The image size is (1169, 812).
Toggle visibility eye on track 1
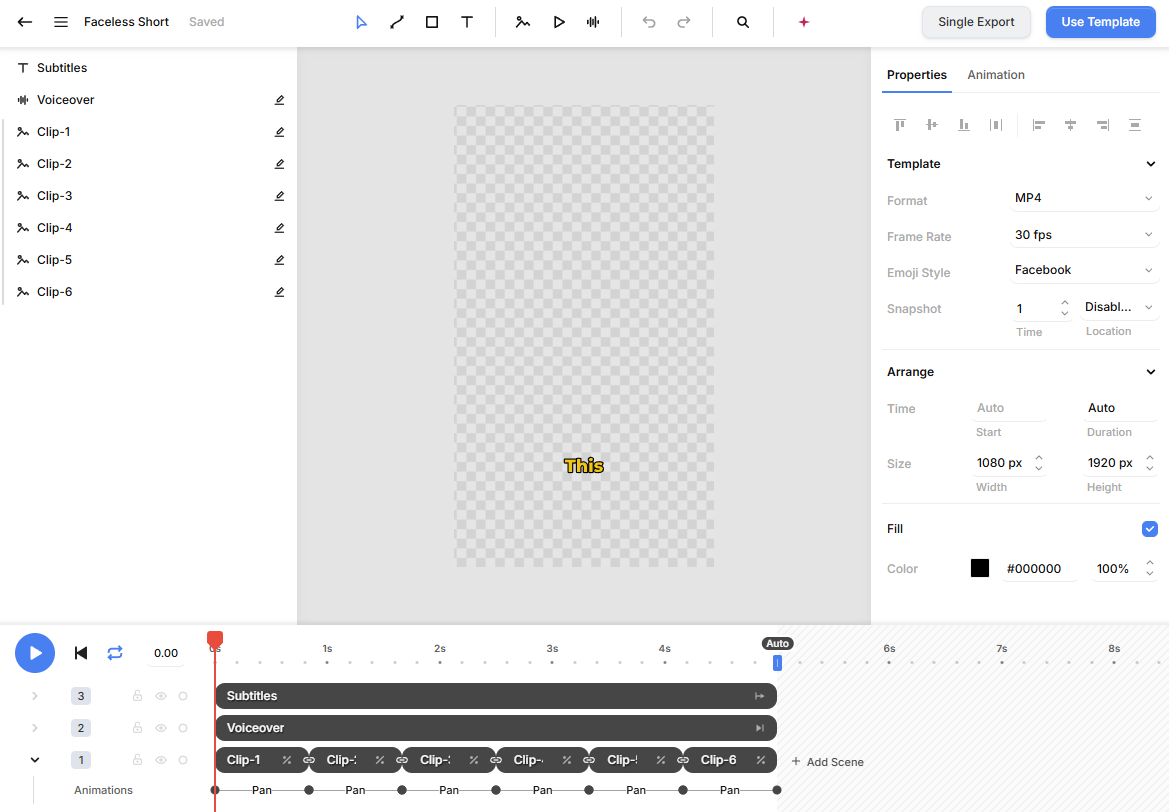[x=161, y=760]
